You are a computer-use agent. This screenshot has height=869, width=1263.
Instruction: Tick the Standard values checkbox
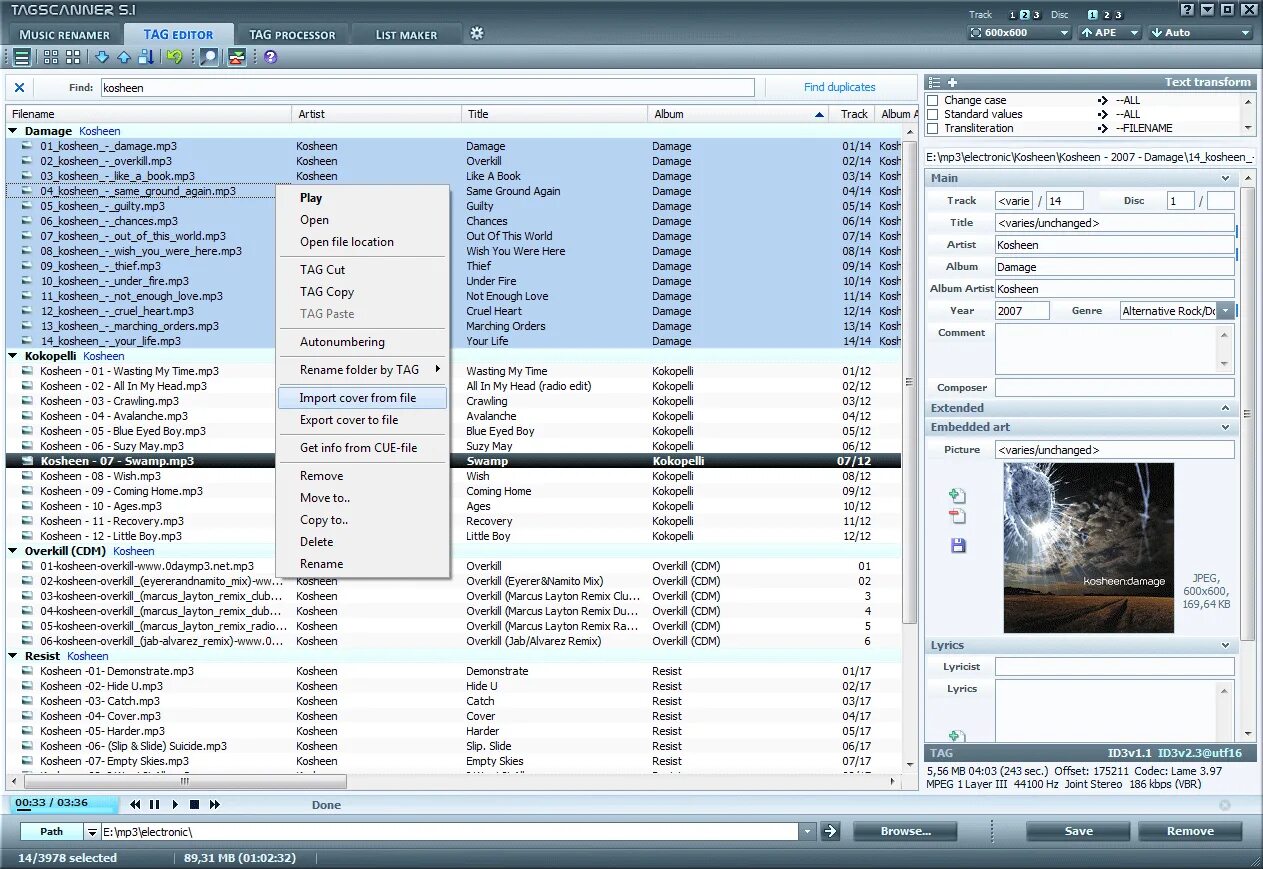(933, 114)
